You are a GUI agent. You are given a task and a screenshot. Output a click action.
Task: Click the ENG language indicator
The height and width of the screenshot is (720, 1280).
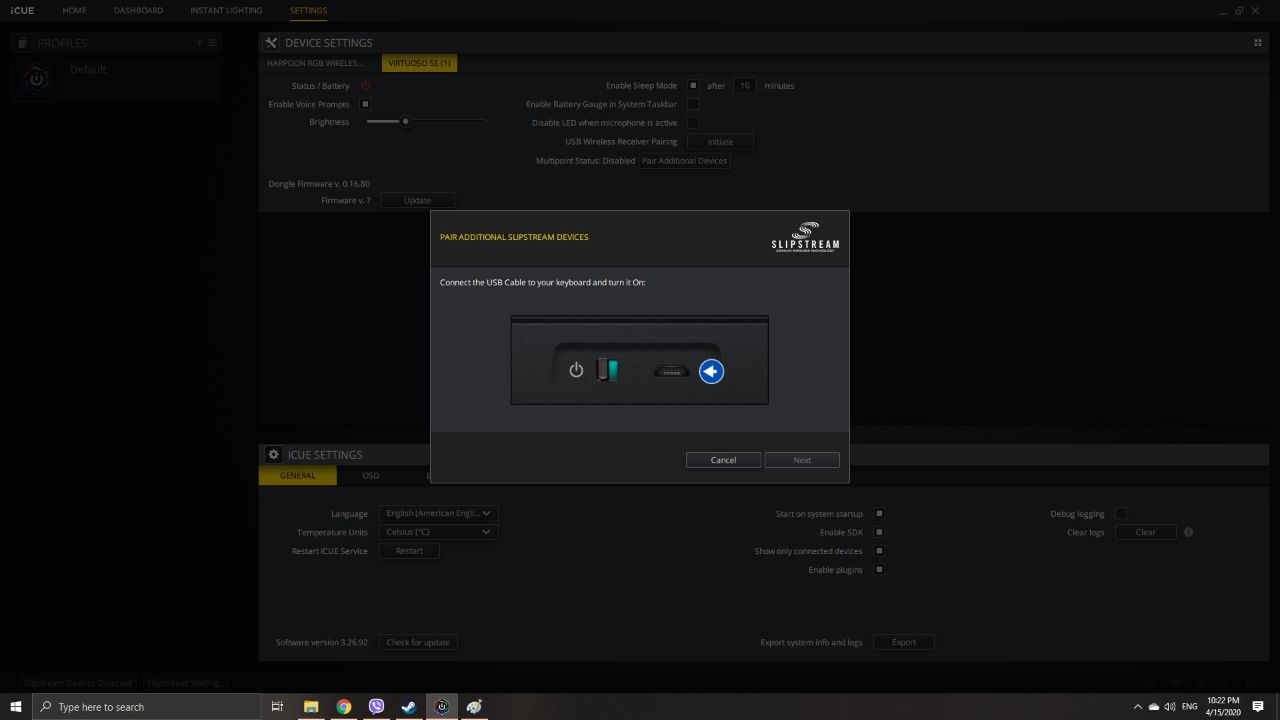1189,707
